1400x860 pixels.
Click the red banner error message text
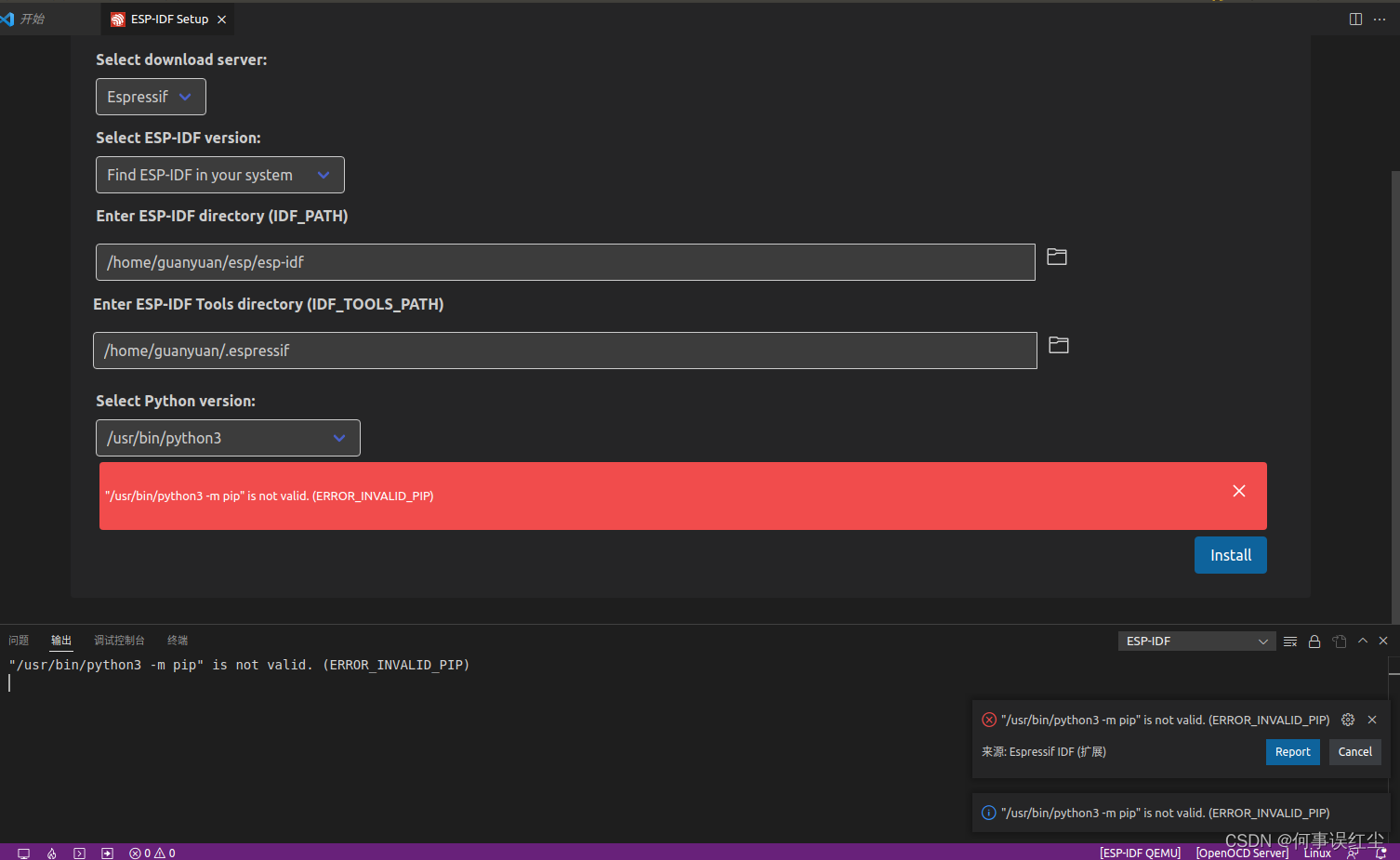(270, 496)
